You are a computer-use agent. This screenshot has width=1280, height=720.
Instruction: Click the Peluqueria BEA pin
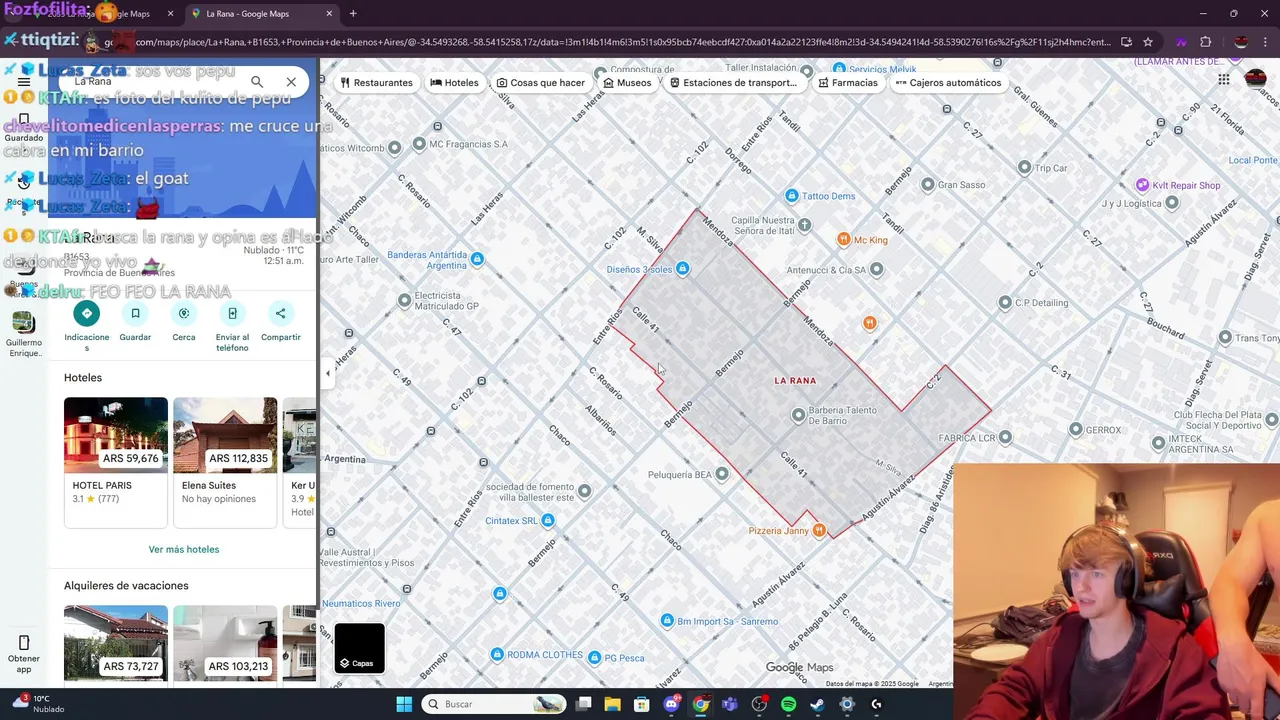coord(722,475)
